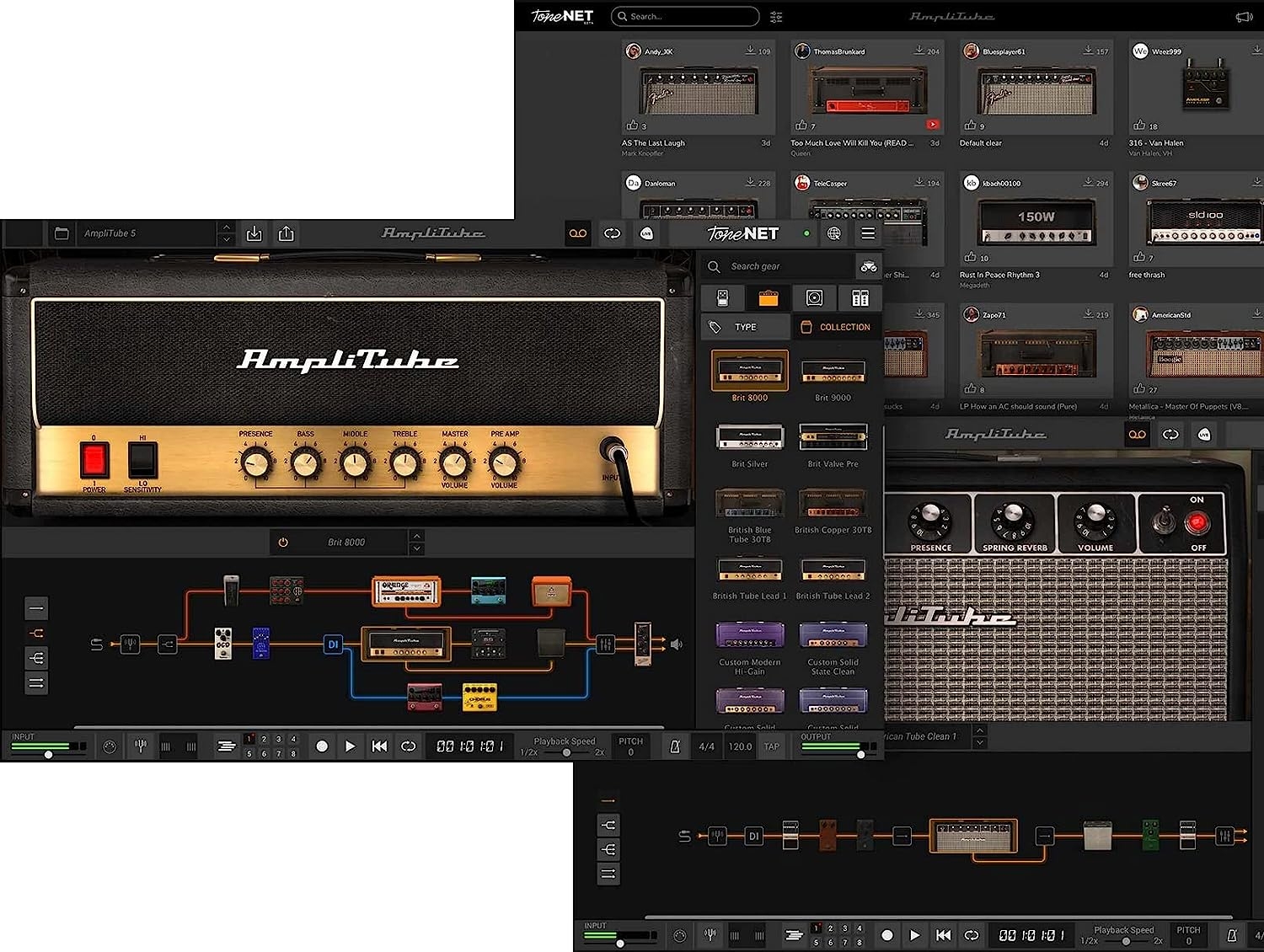Select track 5 in the recorder track grid
This screenshot has height=952, width=1264.
tap(249, 753)
